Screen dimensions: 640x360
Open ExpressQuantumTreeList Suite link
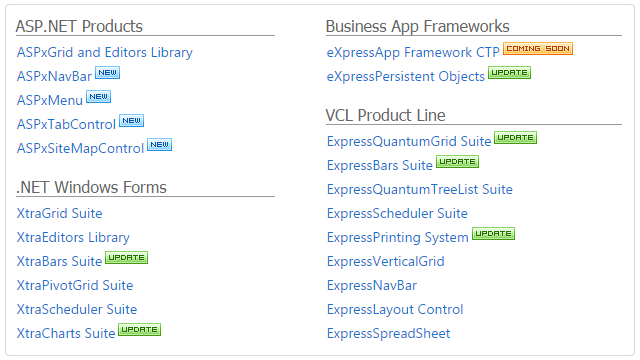420,189
